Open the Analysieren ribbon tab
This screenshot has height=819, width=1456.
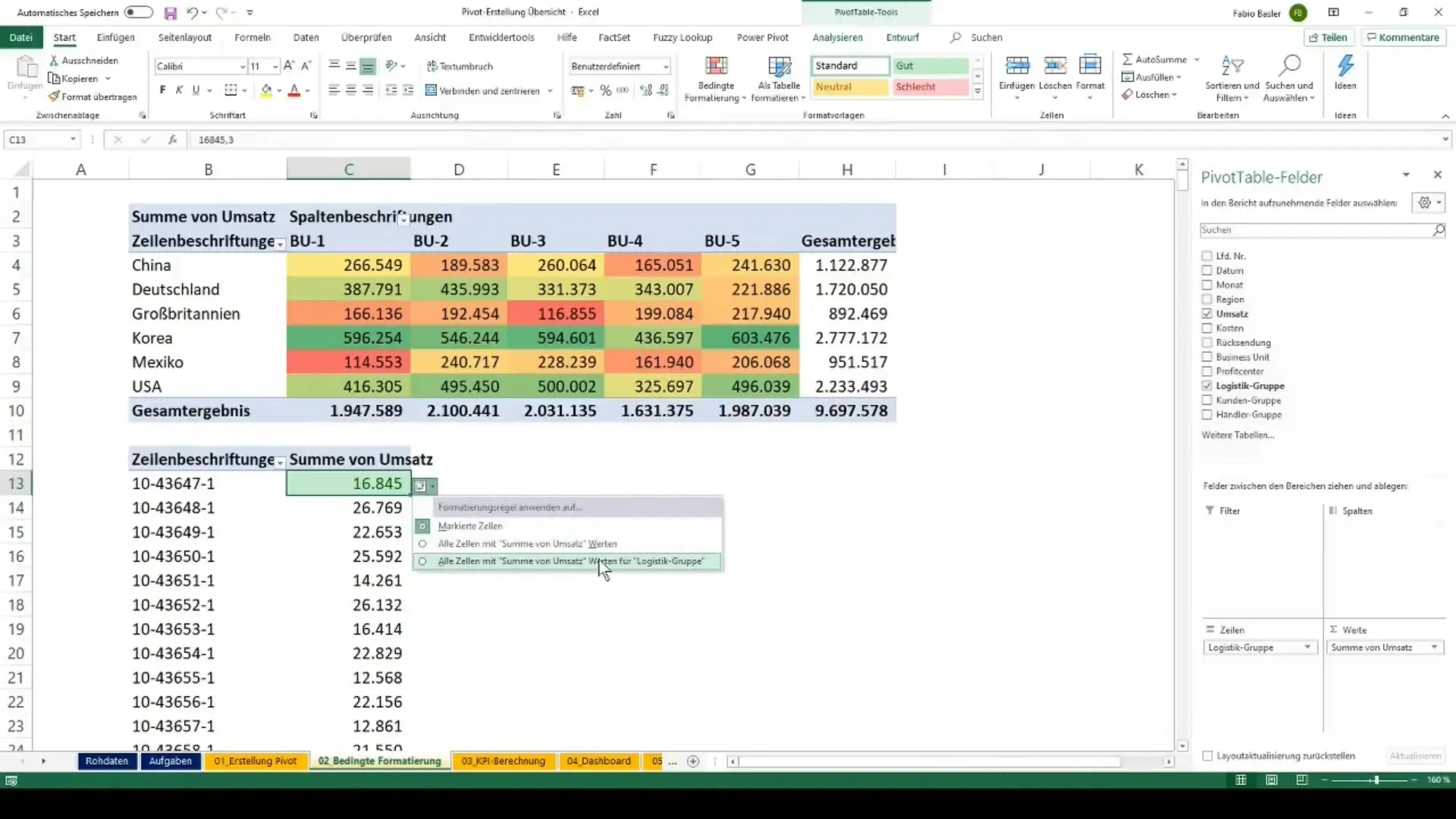(837, 37)
